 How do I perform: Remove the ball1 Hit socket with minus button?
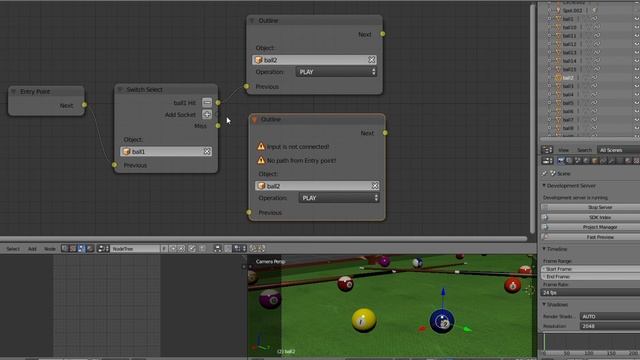[x=207, y=102]
